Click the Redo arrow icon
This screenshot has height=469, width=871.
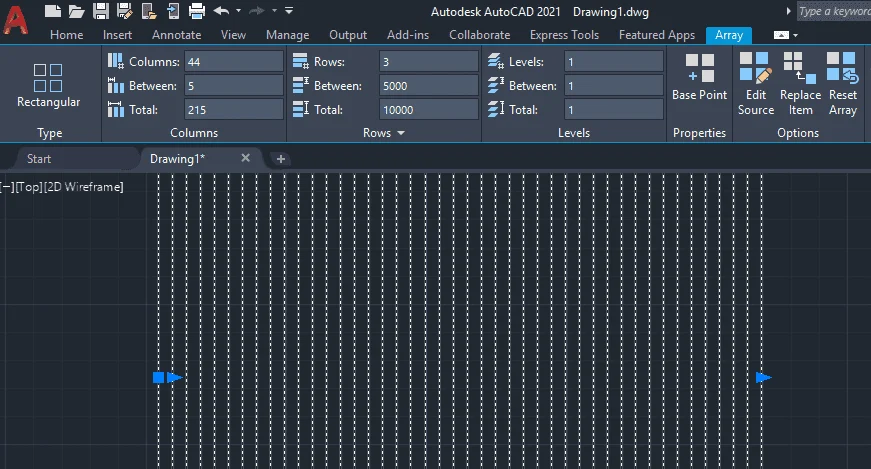coord(257,11)
